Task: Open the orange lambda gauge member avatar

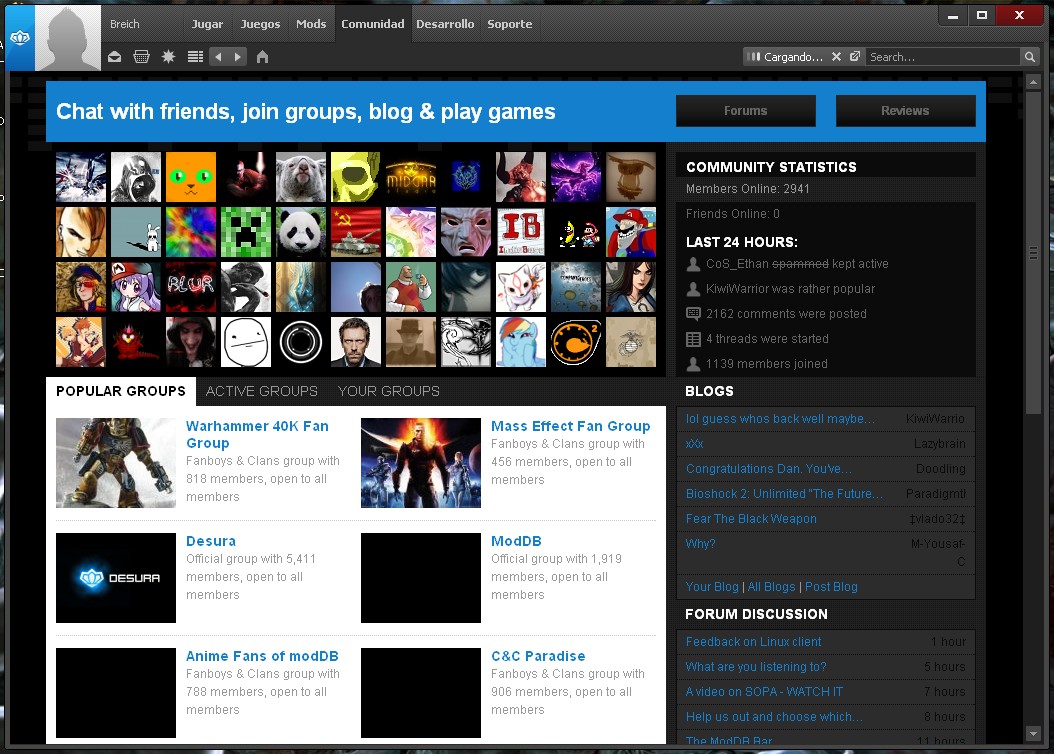Action: click(575, 342)
